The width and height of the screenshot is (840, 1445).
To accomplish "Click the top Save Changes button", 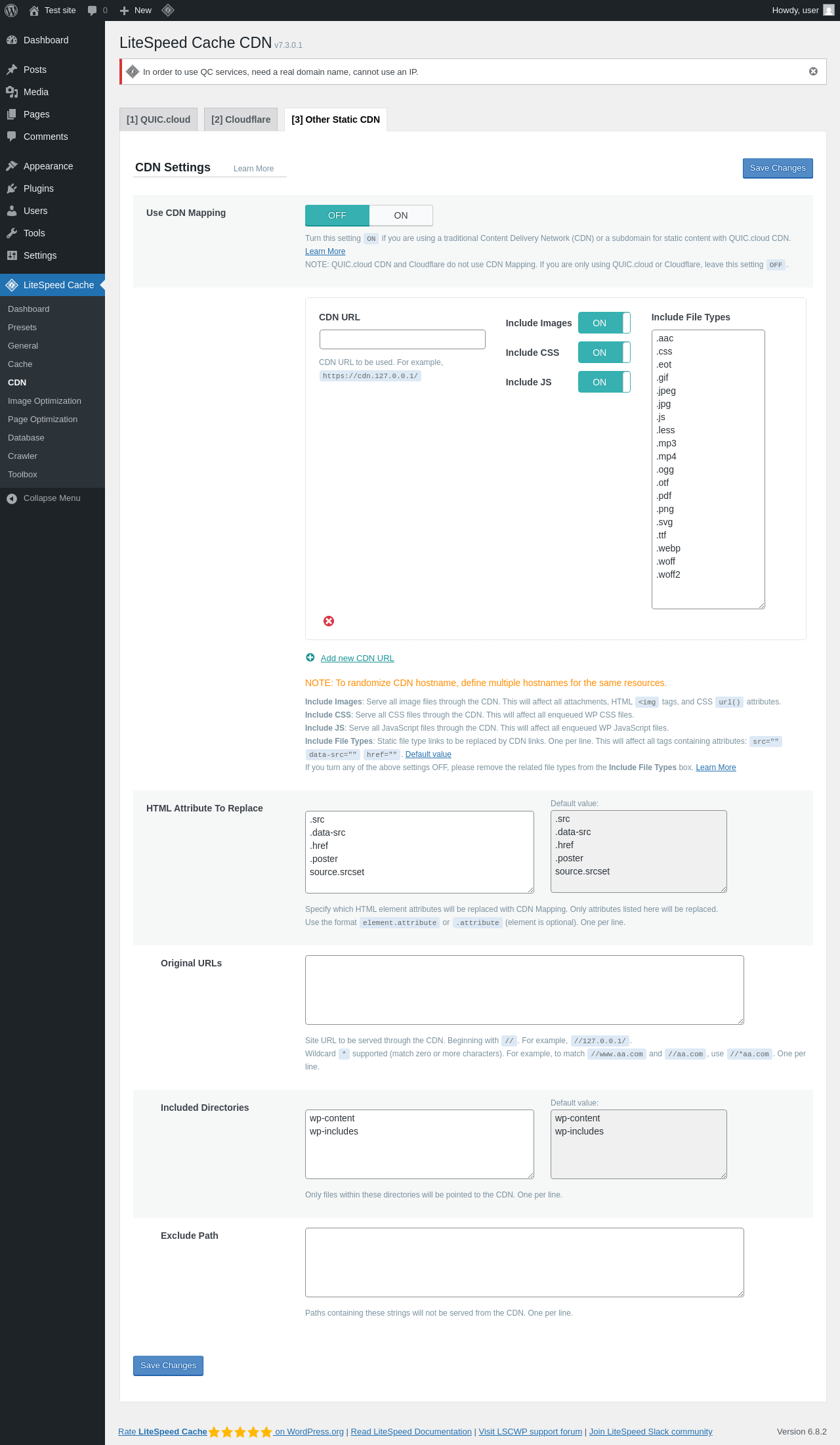I will point(778,168).
